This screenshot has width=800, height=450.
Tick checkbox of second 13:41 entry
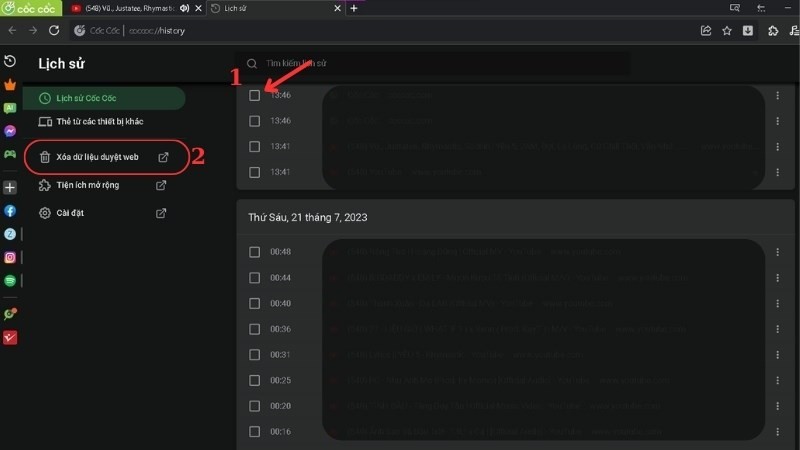(x=255, y=172)
